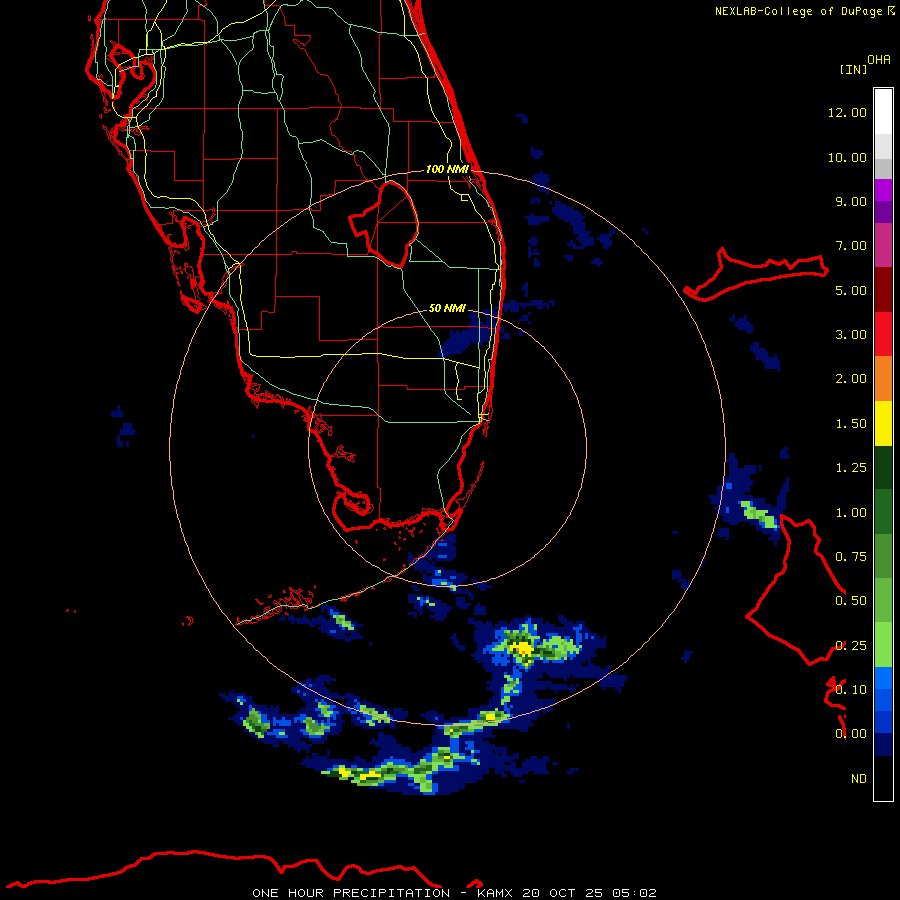Image resolution: width=900 pixels, height=900 pixels.
Task: Click the 12.00 legend value
Action: tap(847, 112)
